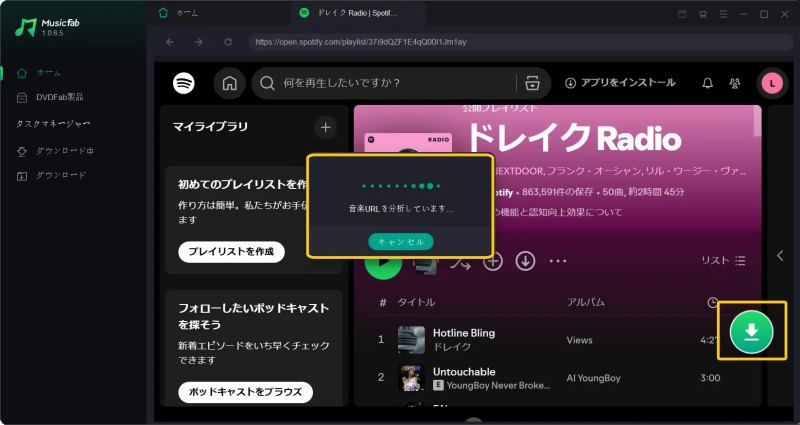The width and height of the screenshot is (800, 425).
Task: Click the magnifier search icon
Action: coord(267,83)
